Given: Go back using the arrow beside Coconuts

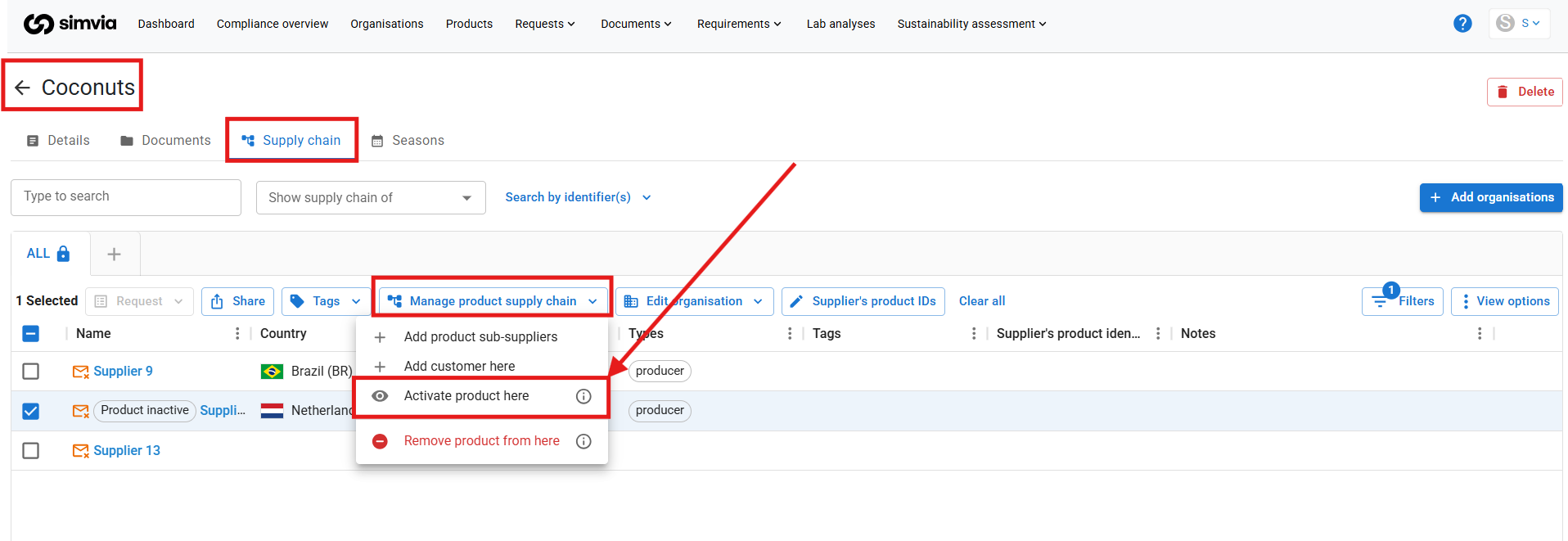Looking at the screenshot, I should coord(23,88).
